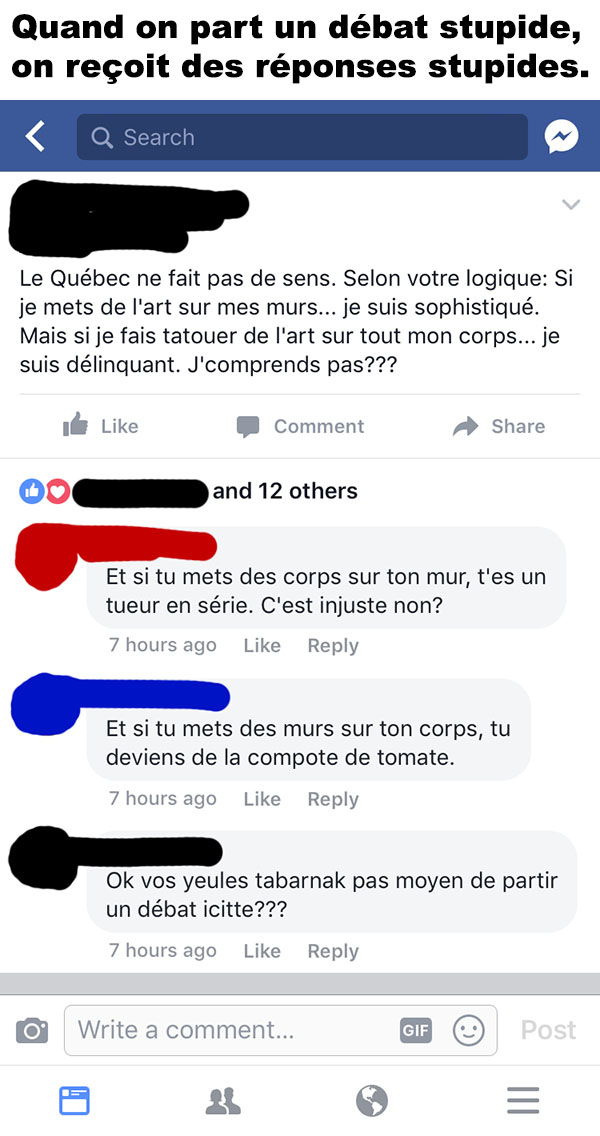
Task: Tap the back arrow icon
Action: click(x=35, y=136)
